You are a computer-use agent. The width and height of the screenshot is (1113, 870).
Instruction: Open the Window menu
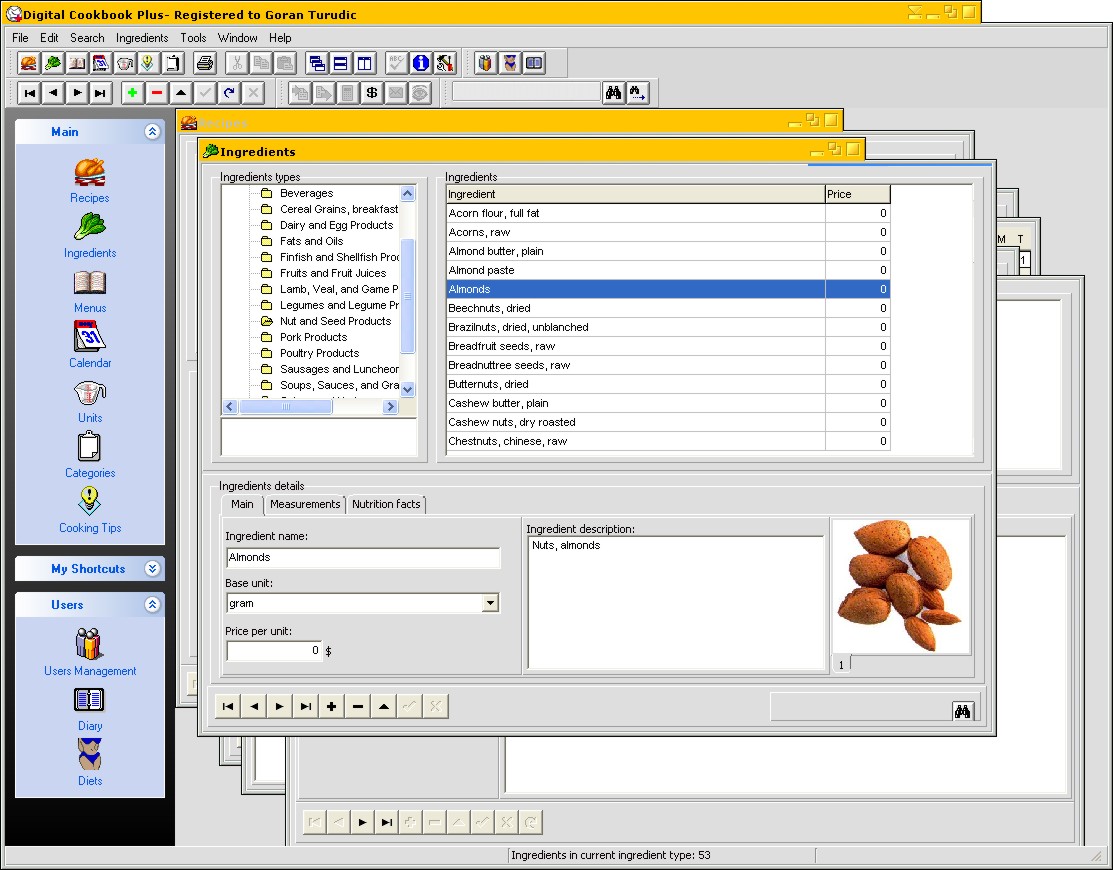pyautogui.click(x=237, y=38)
